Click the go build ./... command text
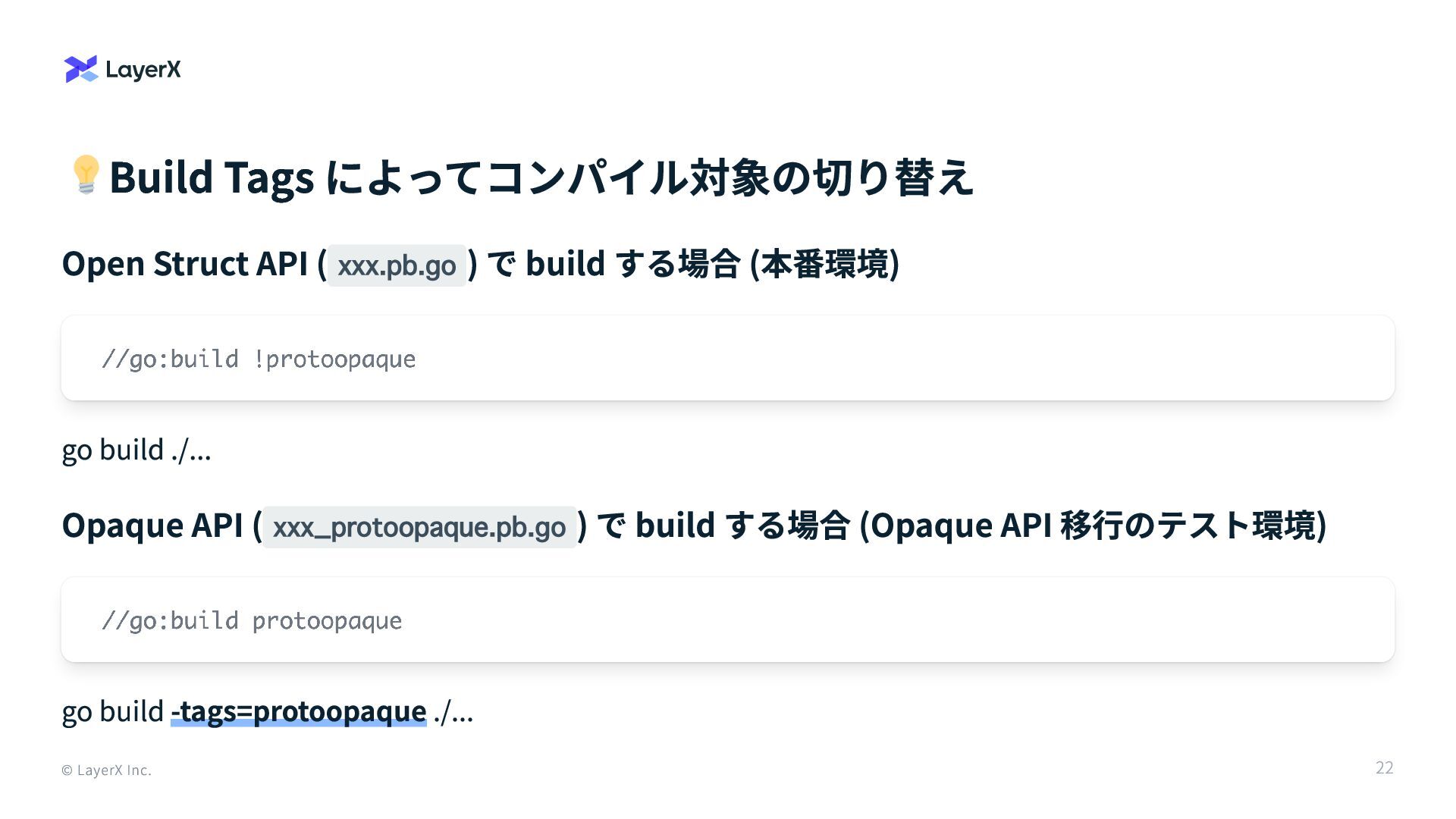 pyautogui.click(x=136, y=450)
